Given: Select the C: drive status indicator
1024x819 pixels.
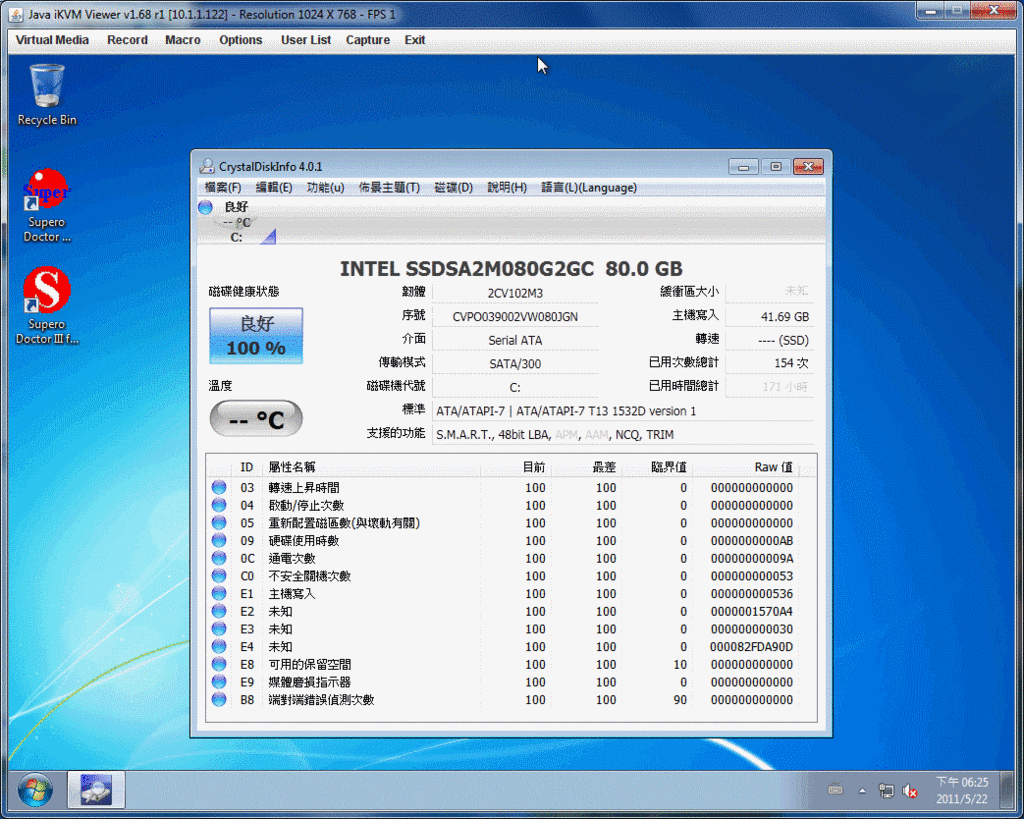Looking at the screenshot, I should [x=236, y=222].
